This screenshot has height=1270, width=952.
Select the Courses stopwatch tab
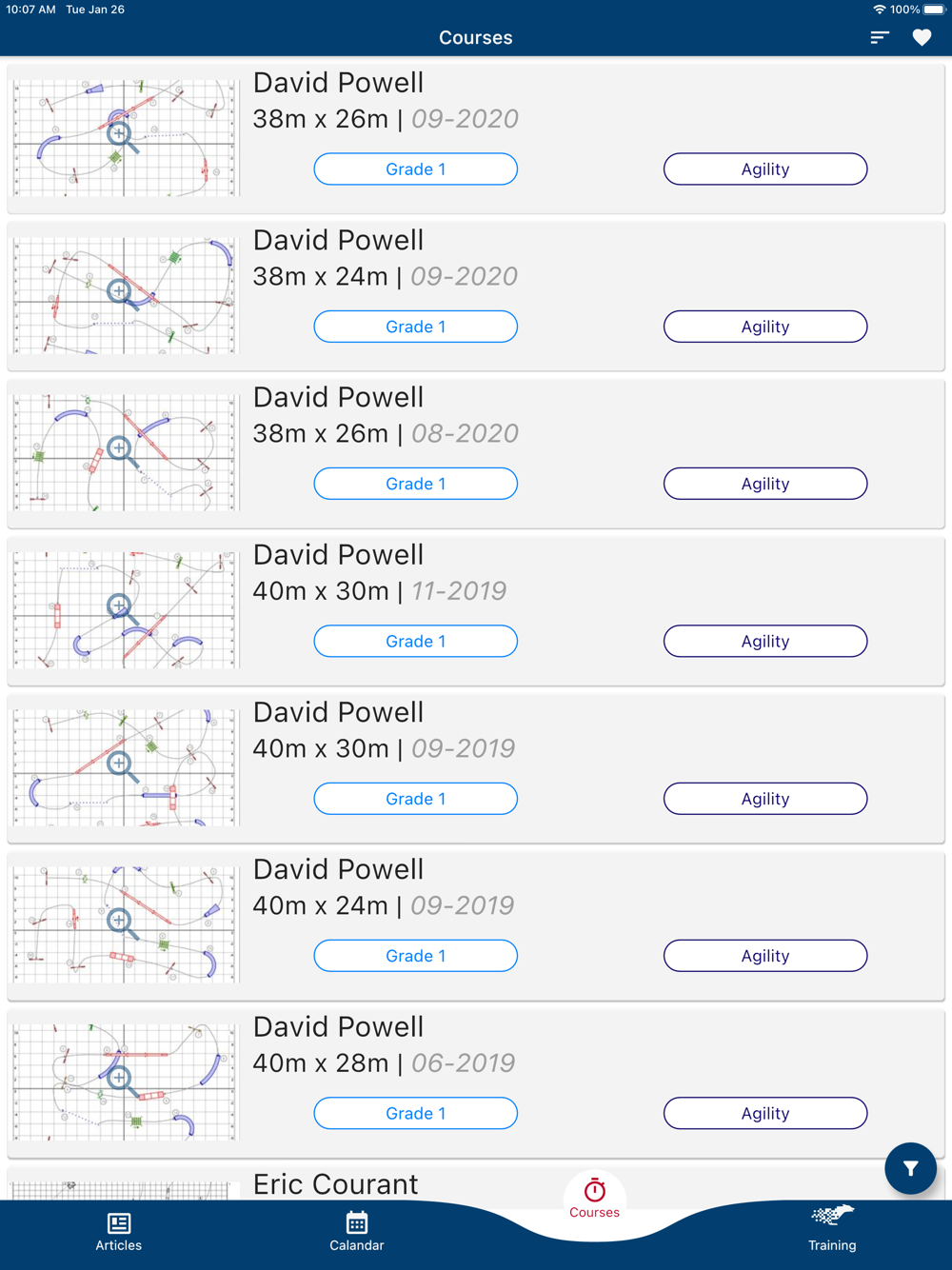595,1199
